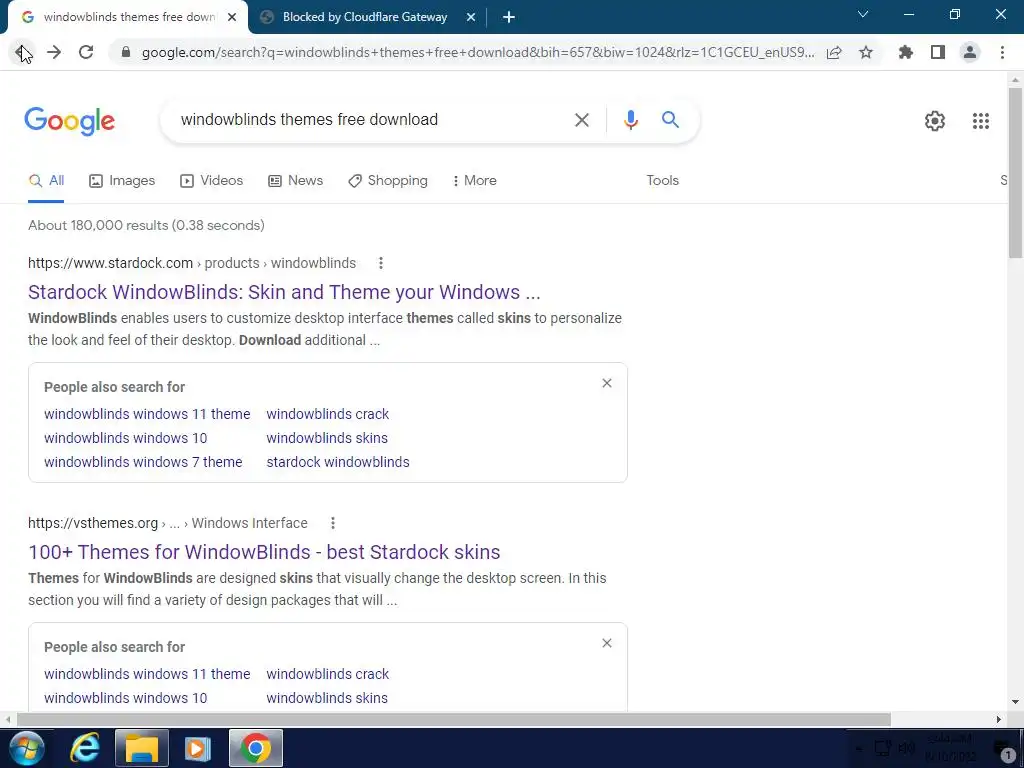Screen dimensions: 1024x768
Task: Click the scroll down arrow of vertical scrollbar
Action: (x=1015, y=702)
